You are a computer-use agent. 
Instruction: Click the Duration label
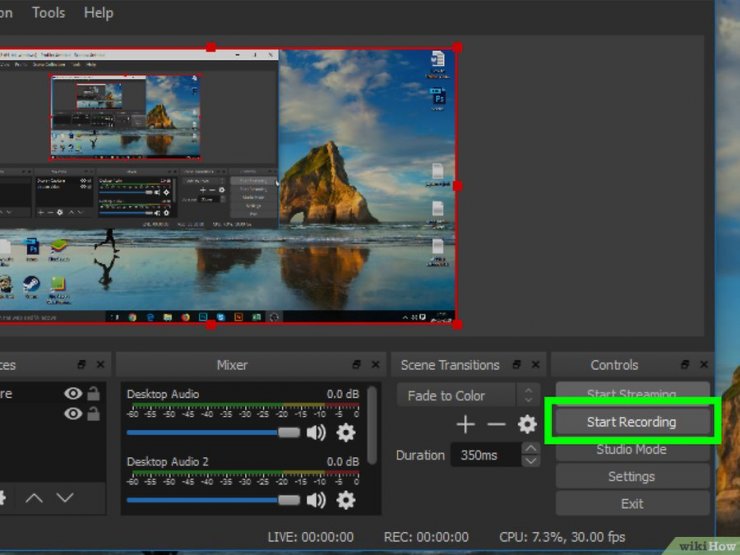tap(420, 455)
